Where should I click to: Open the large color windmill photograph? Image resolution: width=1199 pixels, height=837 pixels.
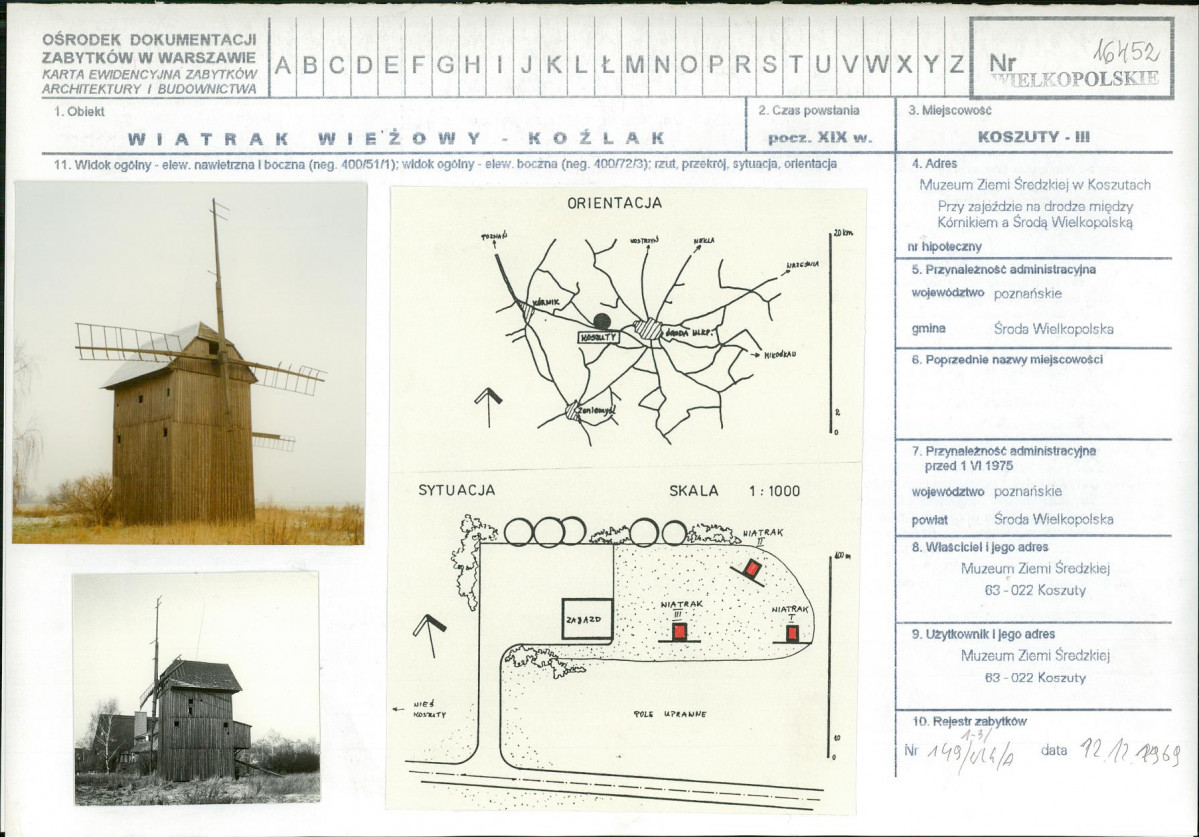[189, 362]
